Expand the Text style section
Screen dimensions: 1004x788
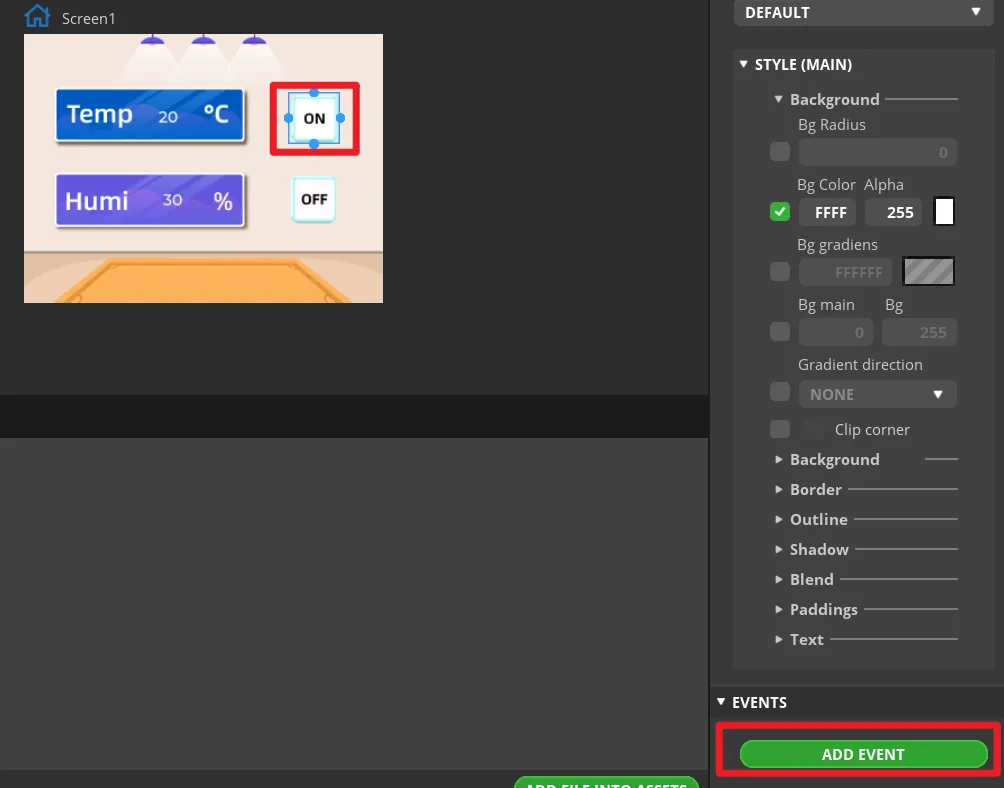tap(806, 639)
